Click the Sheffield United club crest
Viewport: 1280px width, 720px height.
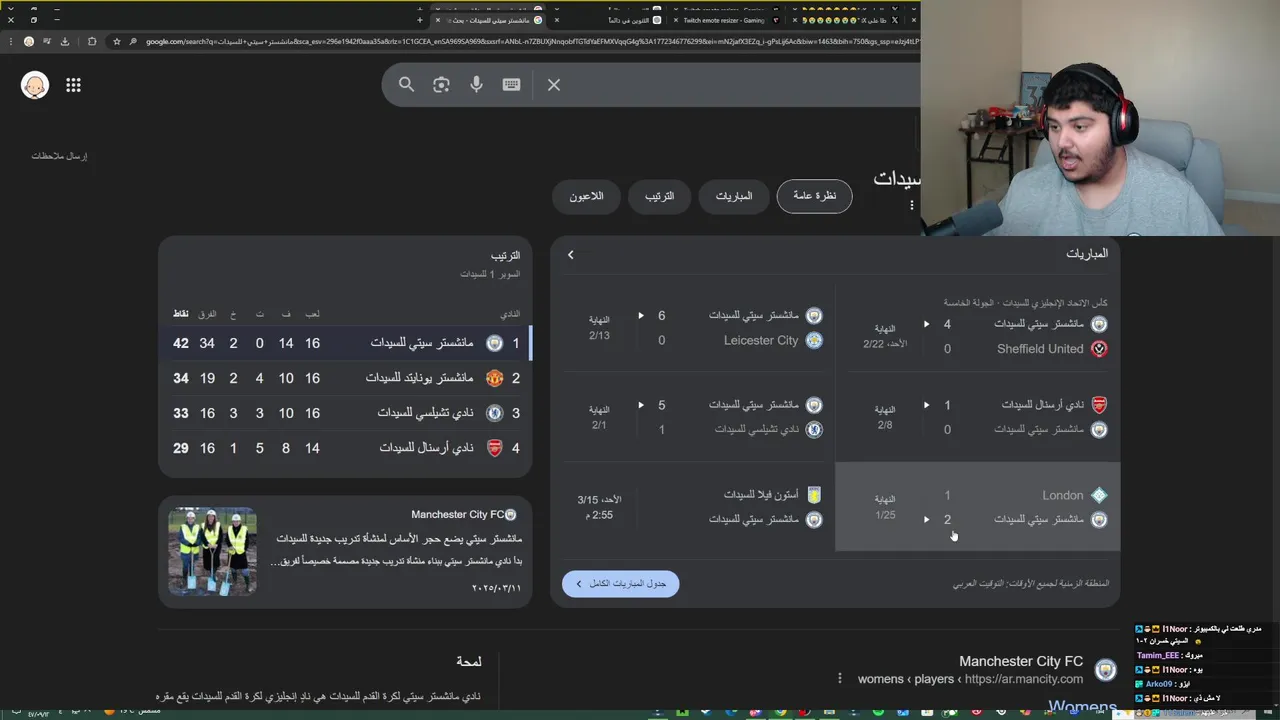point(1099,349)
